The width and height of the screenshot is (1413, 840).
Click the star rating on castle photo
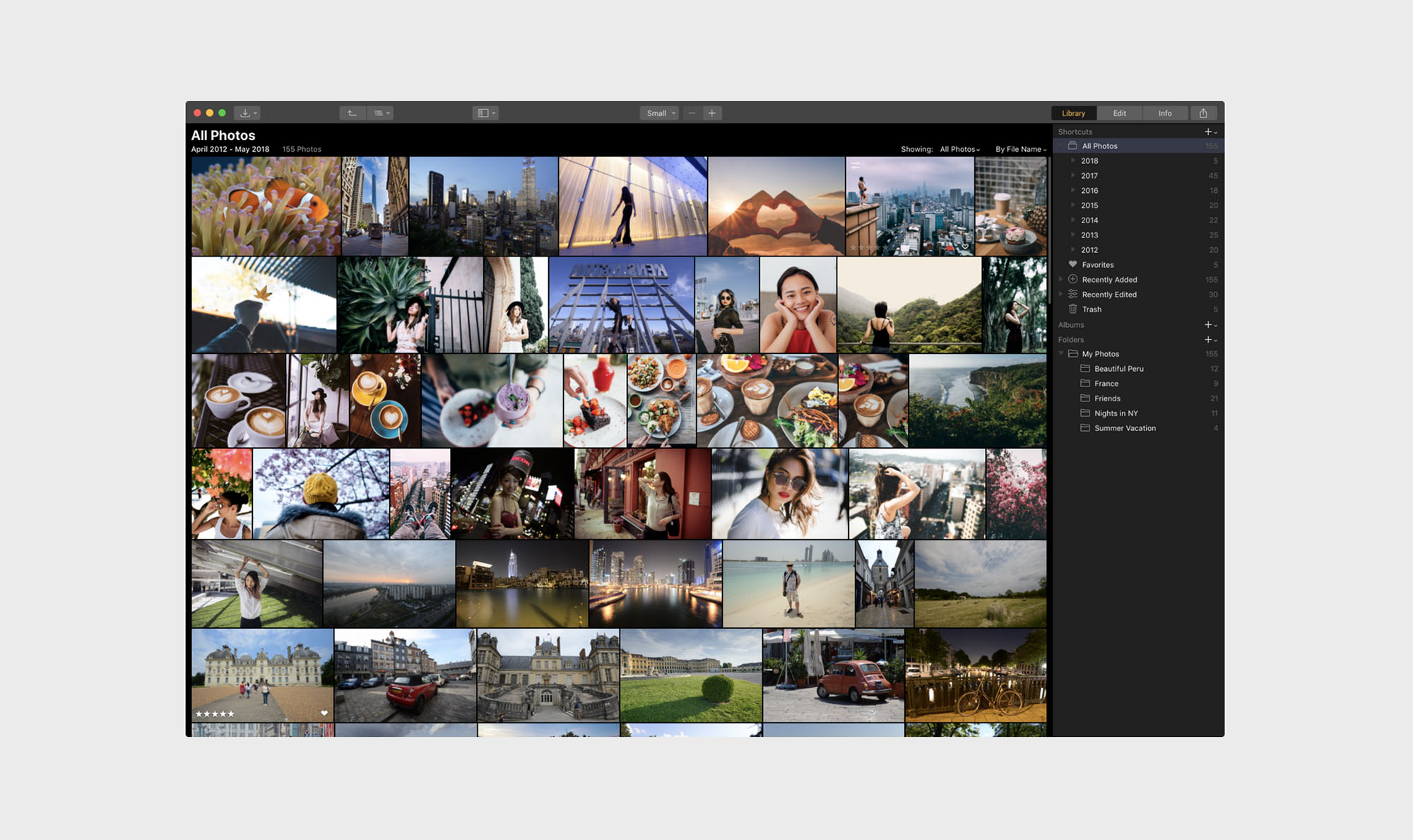215,714
